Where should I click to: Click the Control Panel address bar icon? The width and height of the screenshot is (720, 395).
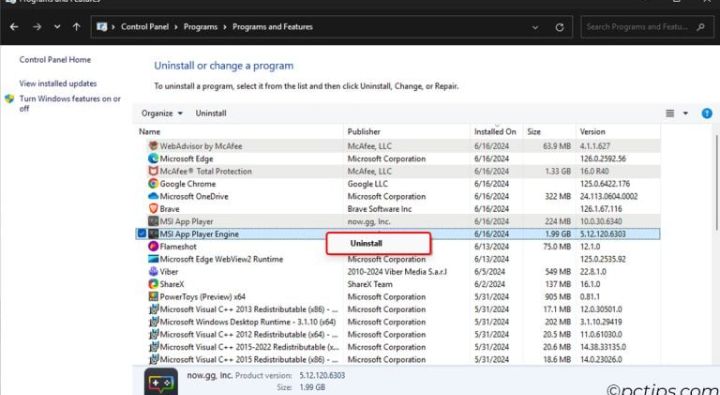102,27
